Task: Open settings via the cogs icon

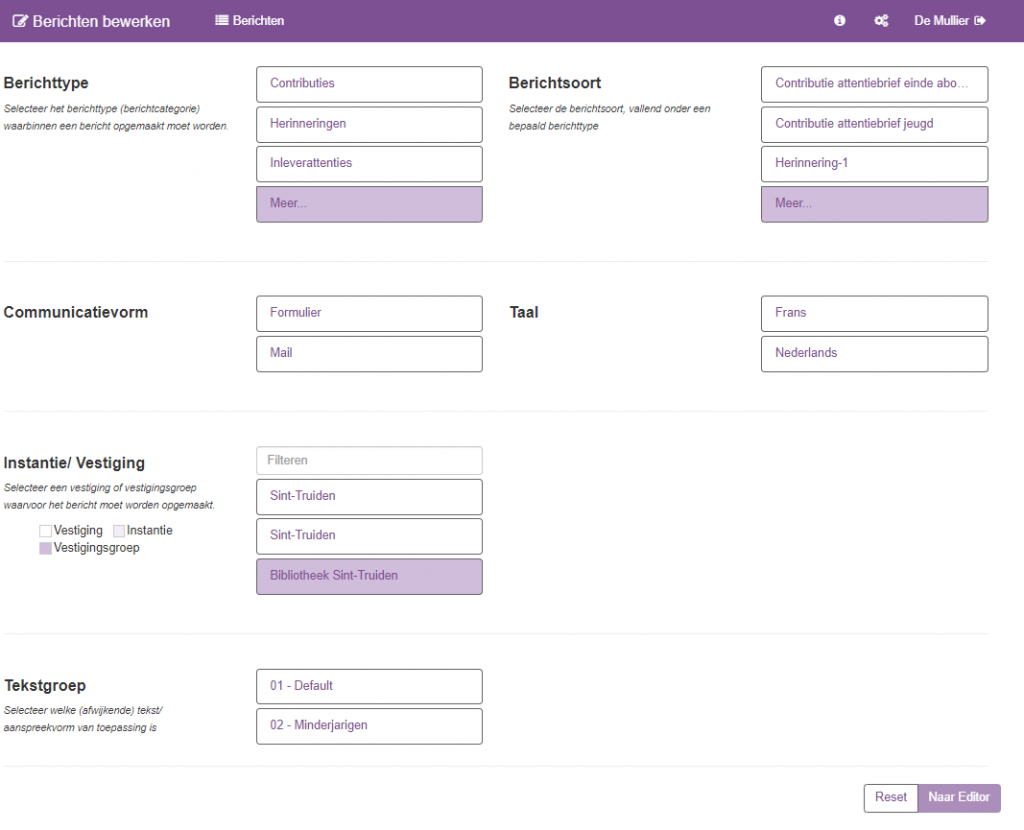Action: (881, 21)
